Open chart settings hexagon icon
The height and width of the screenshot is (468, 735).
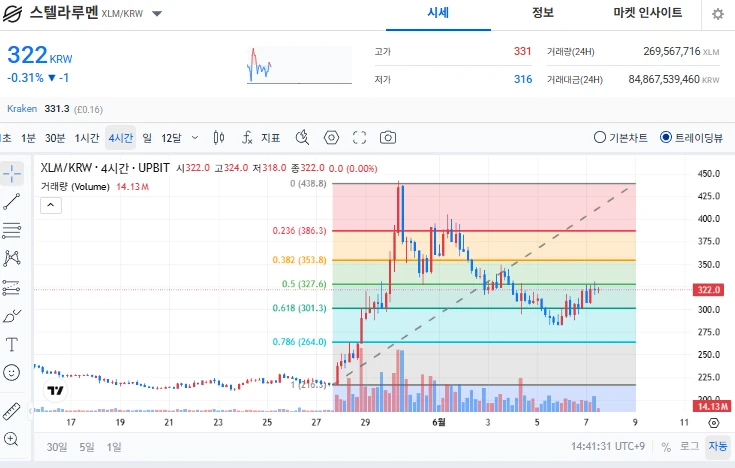(x=331, y=138)
